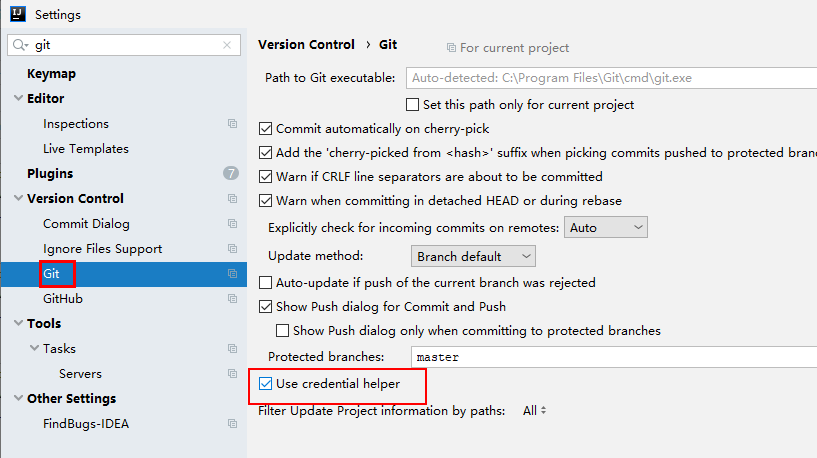Collapse the Version Control tree section

(18, 198)
